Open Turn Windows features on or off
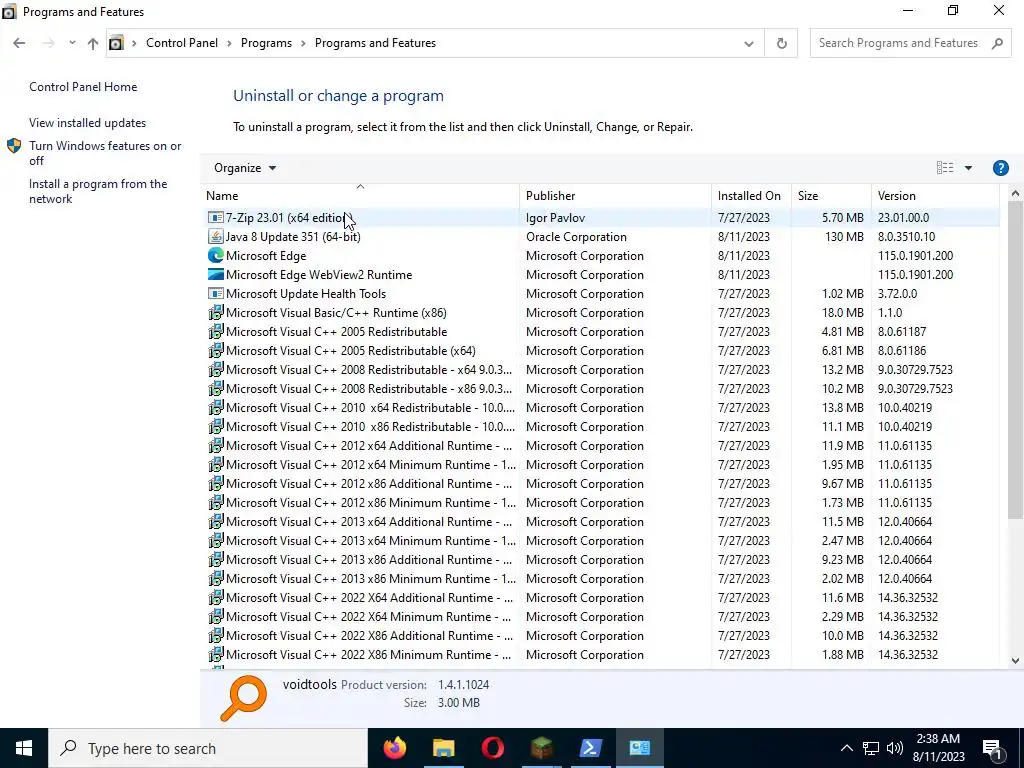The height and width of the screenshot is (768, 1024). [x=105, y=153]
